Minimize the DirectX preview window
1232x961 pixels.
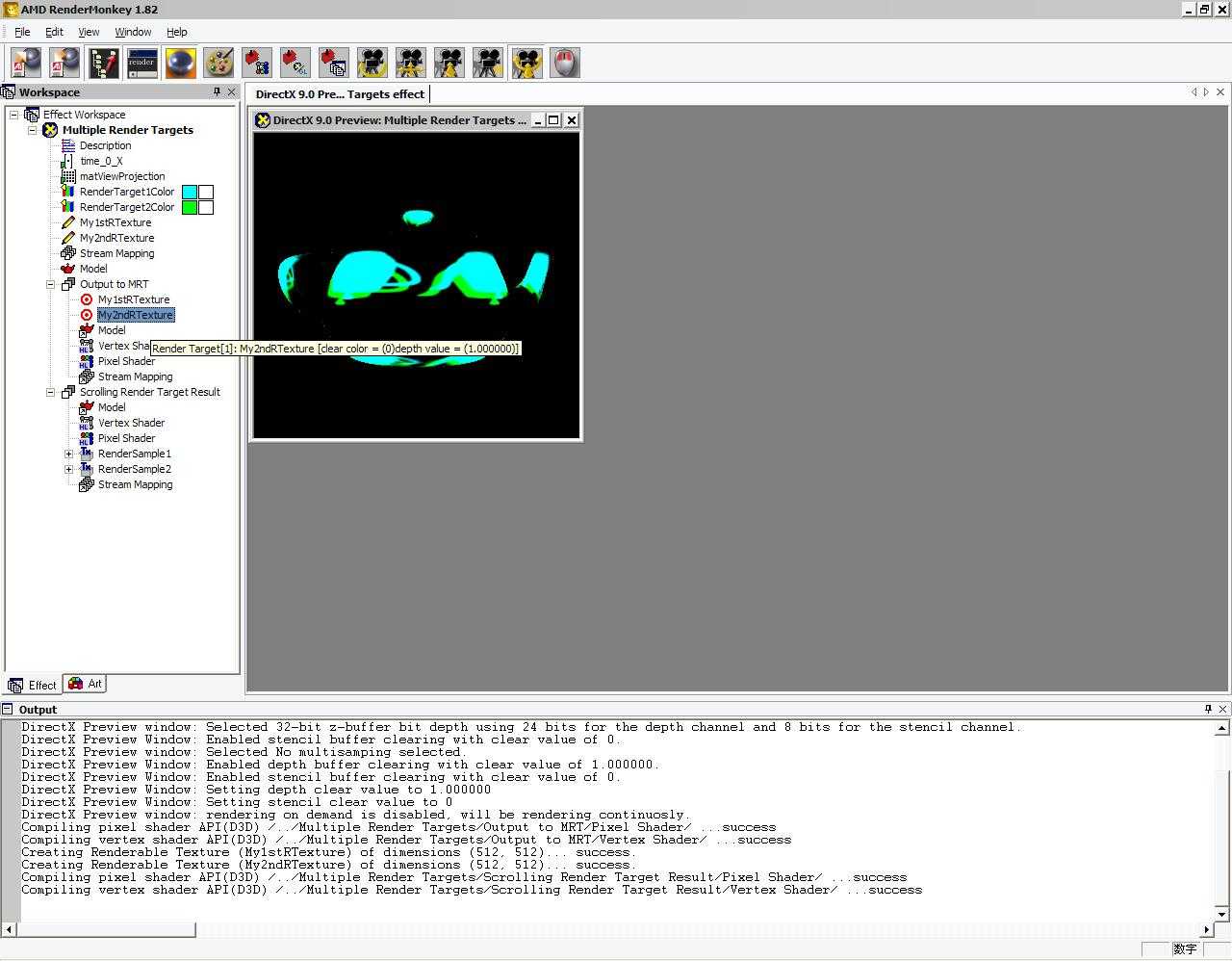pos(538,120)
